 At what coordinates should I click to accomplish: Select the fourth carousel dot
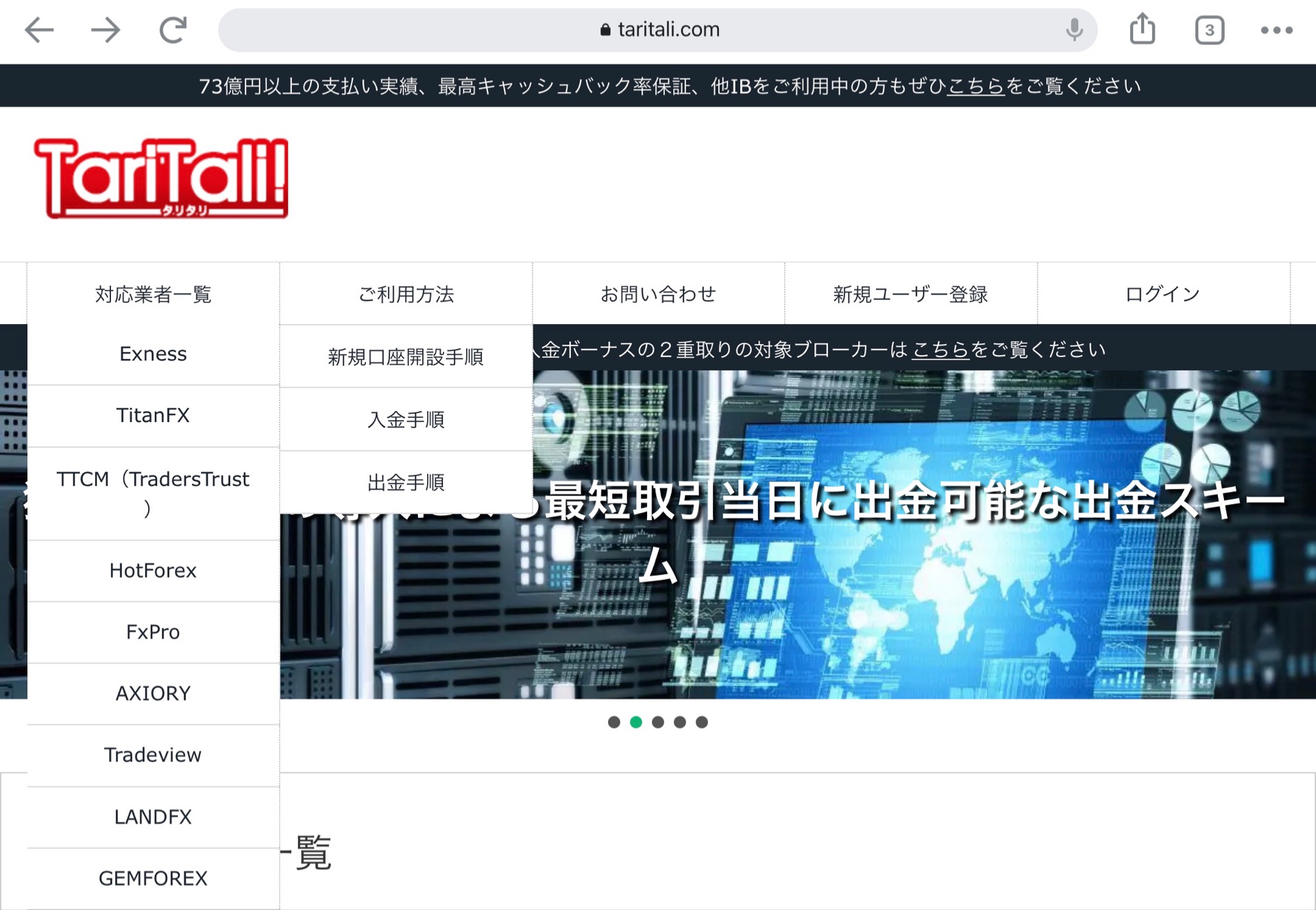pyautogui.click(x=680, y=722)
